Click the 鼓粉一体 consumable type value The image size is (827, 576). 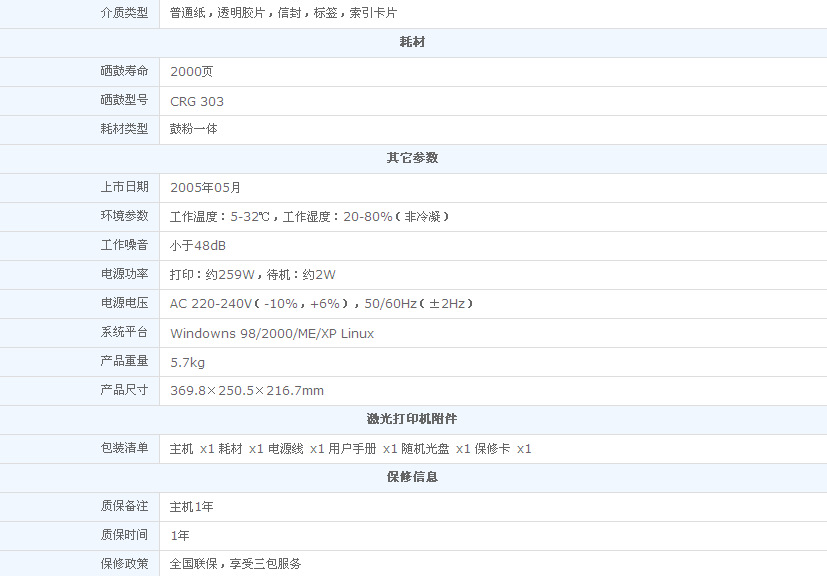point(194,129)
